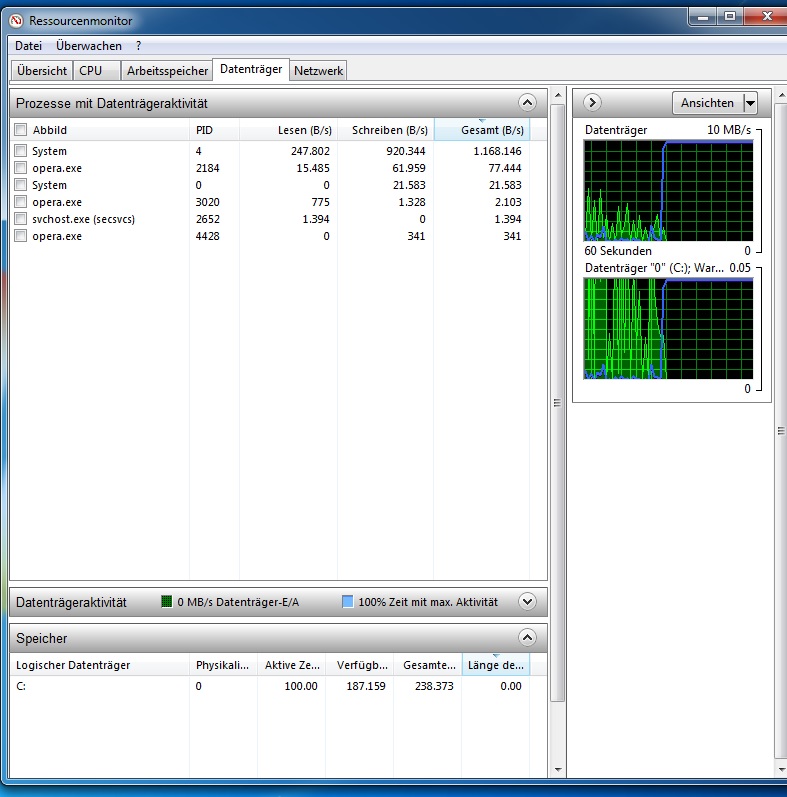This screenshot has height=797, width=787.
Task: Check the box for opera.exe PID 2184
Action: 20,168
